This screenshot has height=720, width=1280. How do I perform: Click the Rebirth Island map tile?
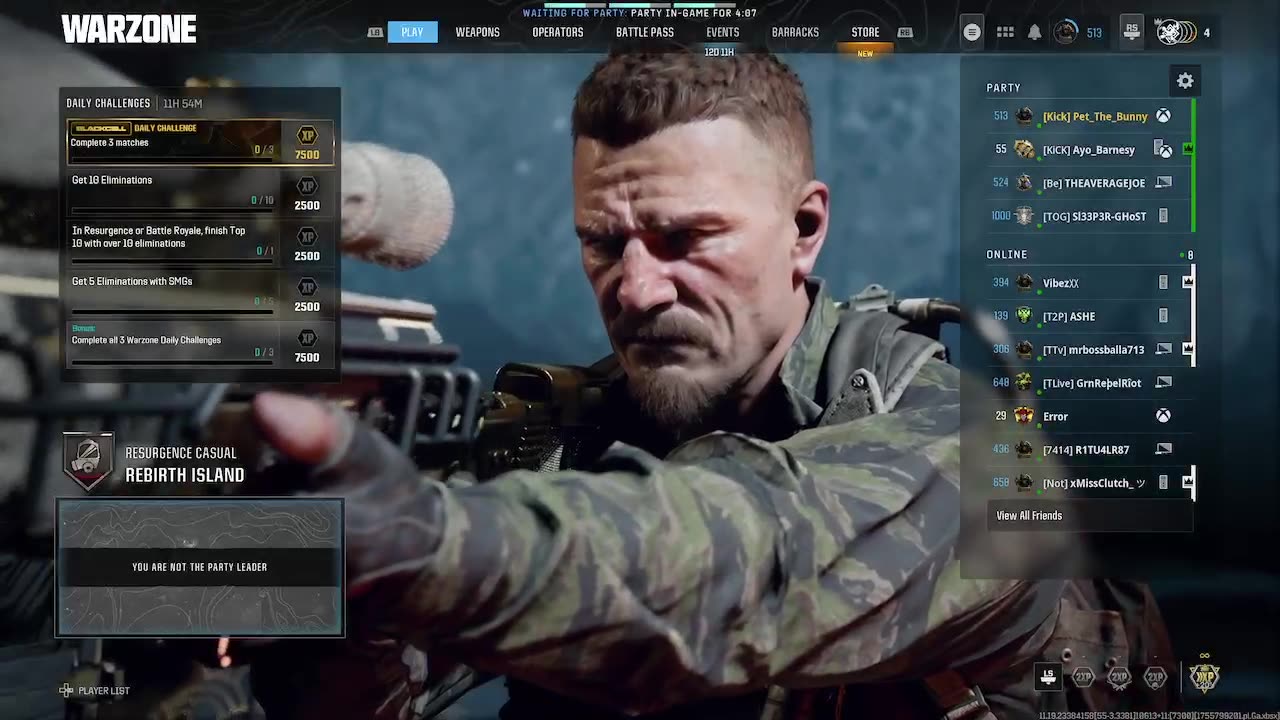200,567
